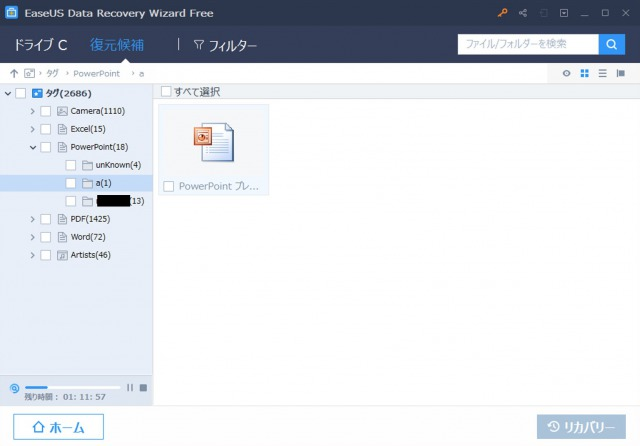Click the file/folder search input field
This screenshot has height=446, width=640.
(528, 44)
